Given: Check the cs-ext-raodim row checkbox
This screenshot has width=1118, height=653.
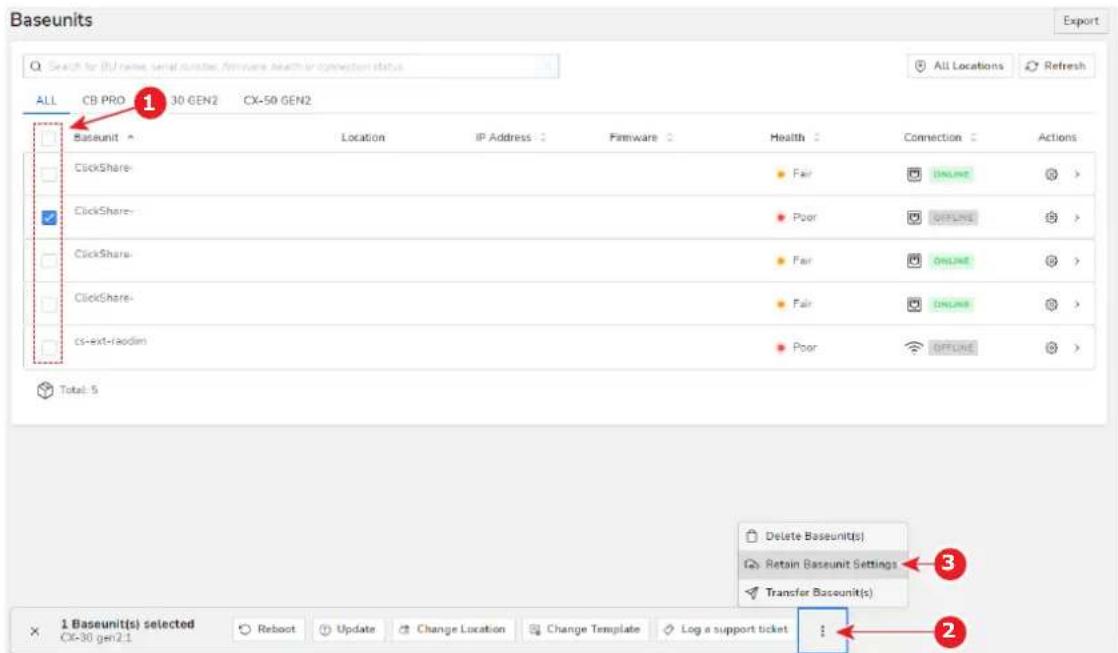Looking at the screenshot, I should (48, 348).
